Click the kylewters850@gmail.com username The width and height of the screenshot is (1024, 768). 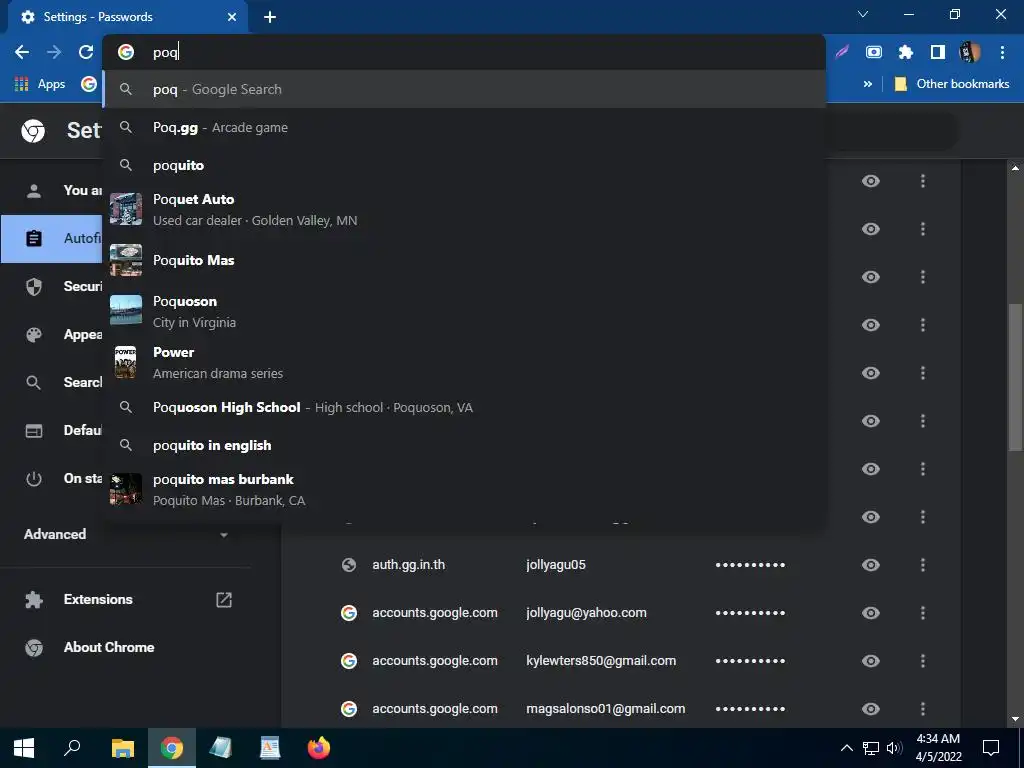coord(601,661)
